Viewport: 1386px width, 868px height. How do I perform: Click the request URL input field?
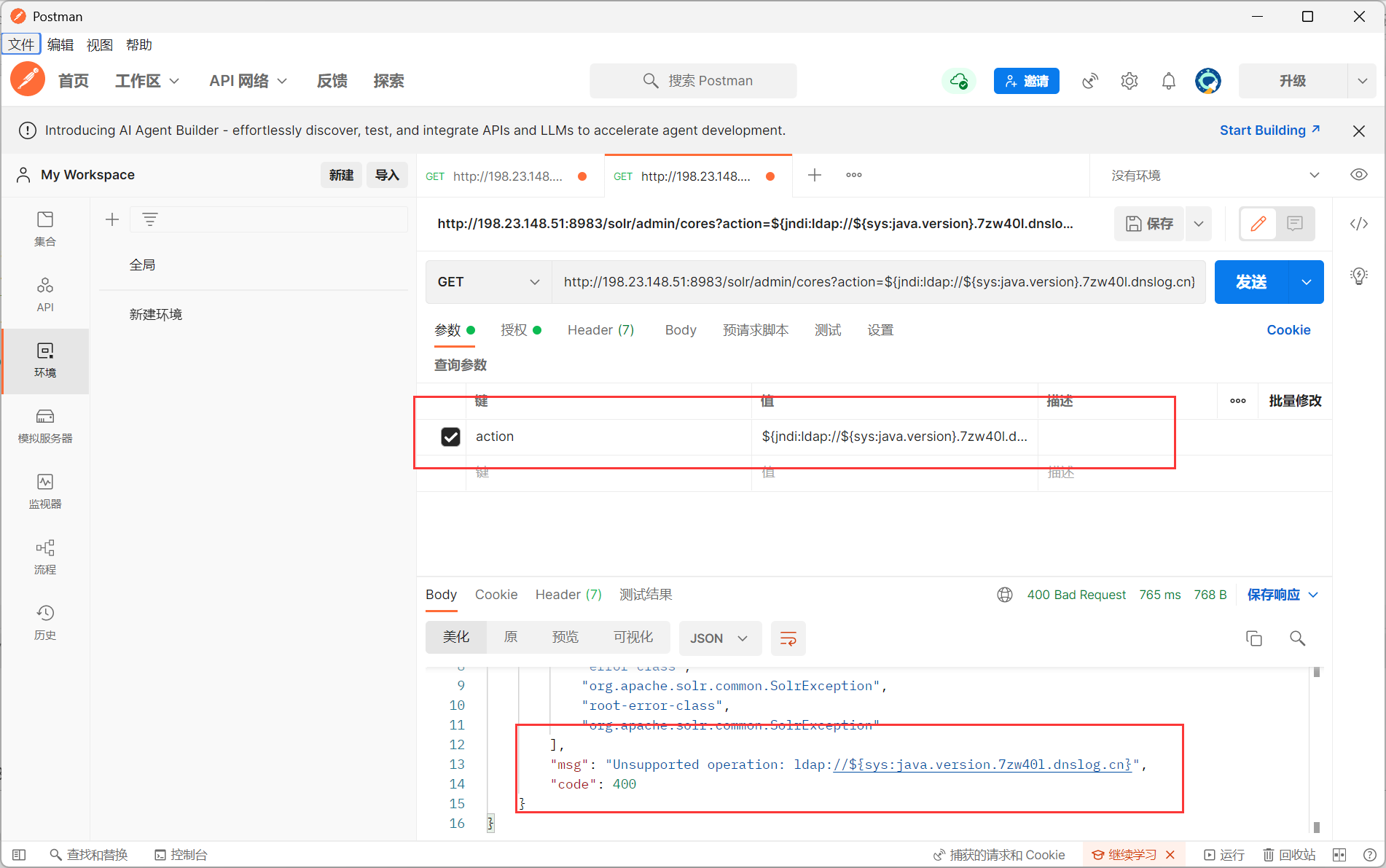879,282
